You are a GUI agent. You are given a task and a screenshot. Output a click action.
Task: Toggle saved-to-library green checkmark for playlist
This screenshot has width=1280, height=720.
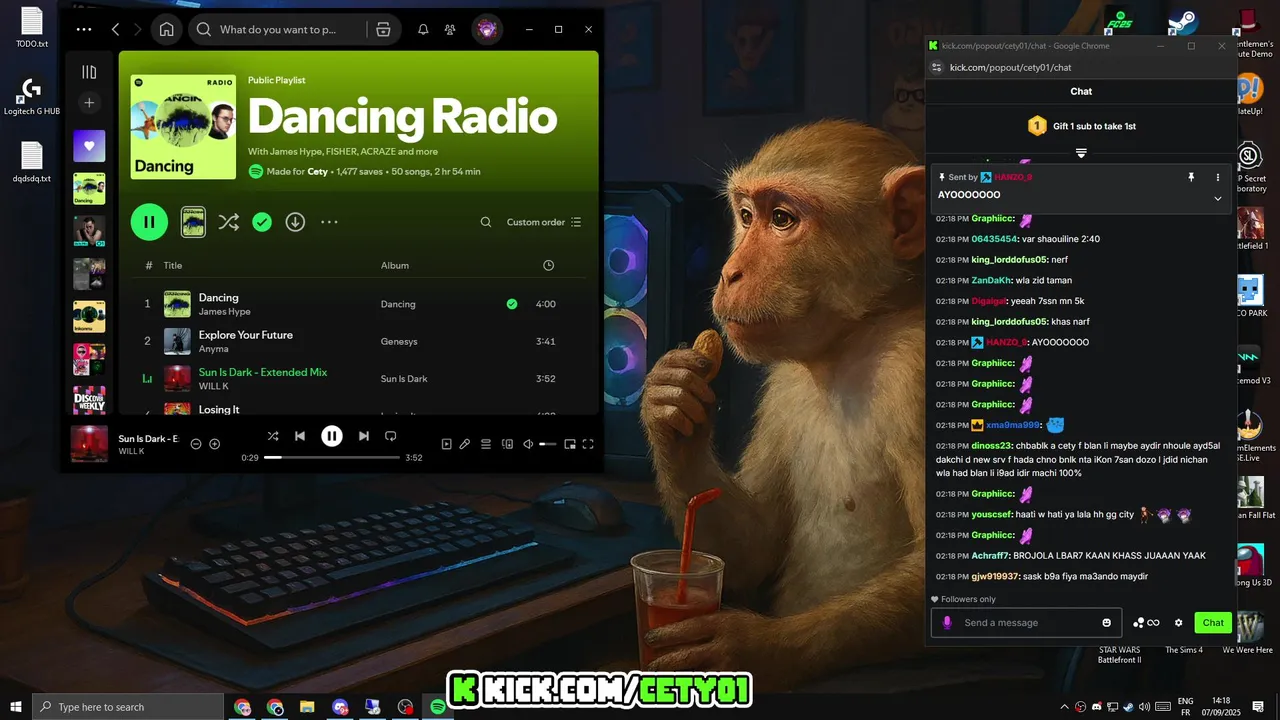(x=262, y=222)
